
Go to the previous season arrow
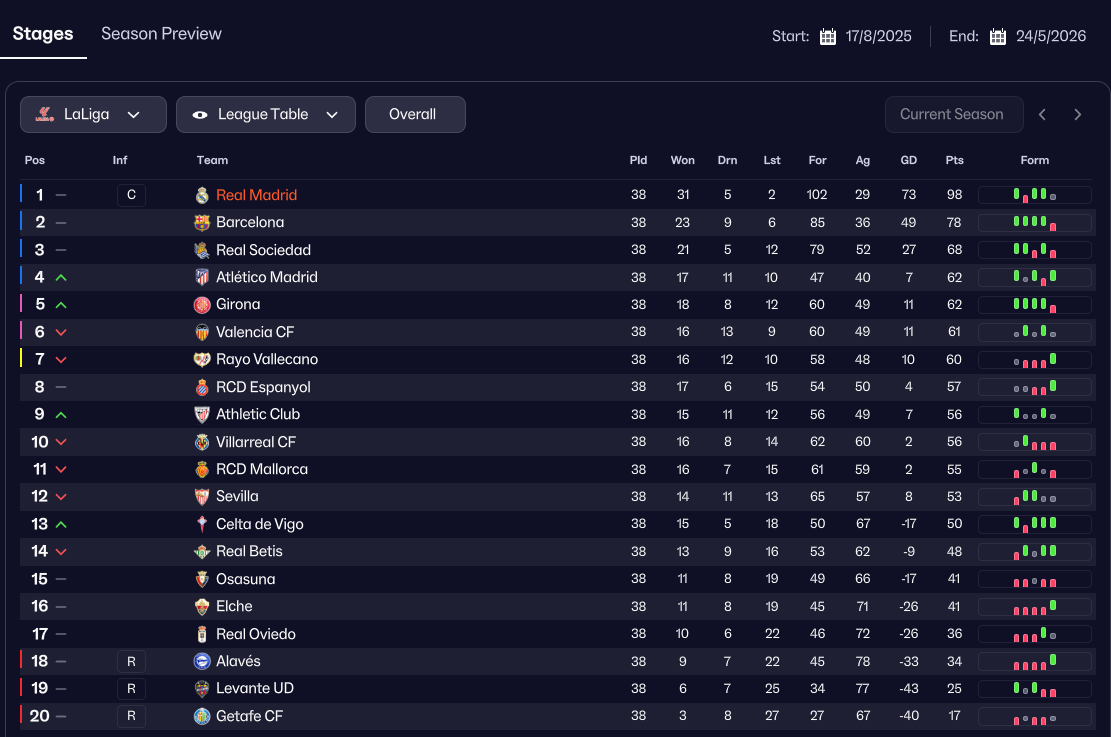coord(1042,115)
